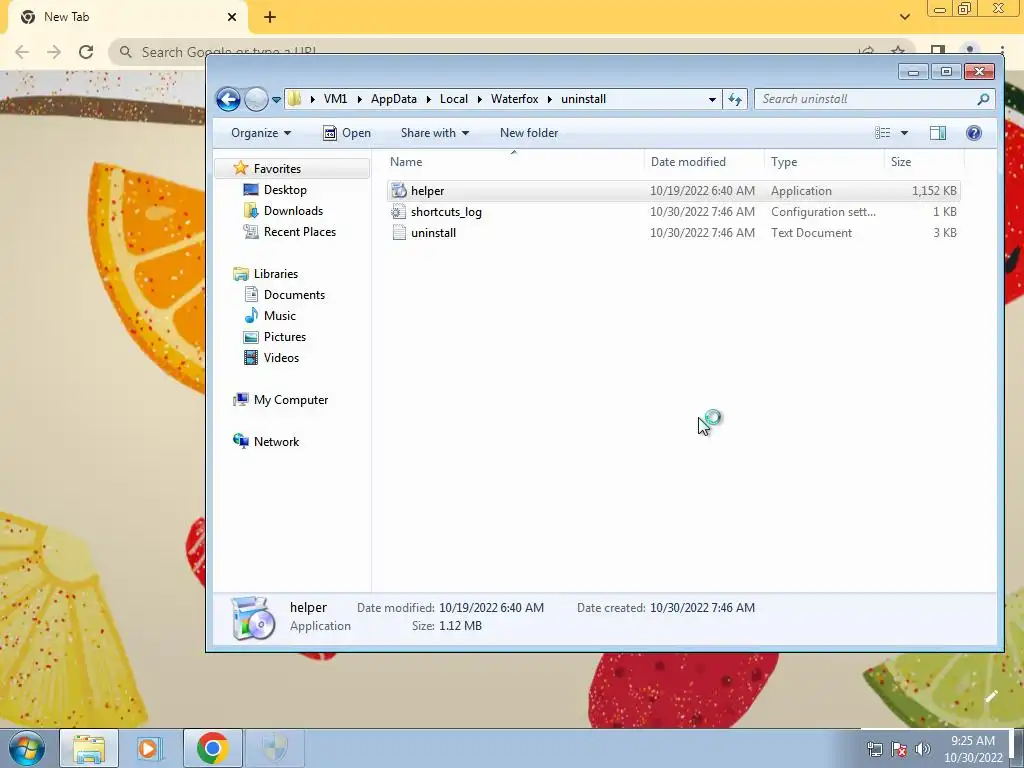The height and width of the screenshot is (768, 1024).
Task: Expand the arrow after AppData breadcrumb
Action: (428, 99)
